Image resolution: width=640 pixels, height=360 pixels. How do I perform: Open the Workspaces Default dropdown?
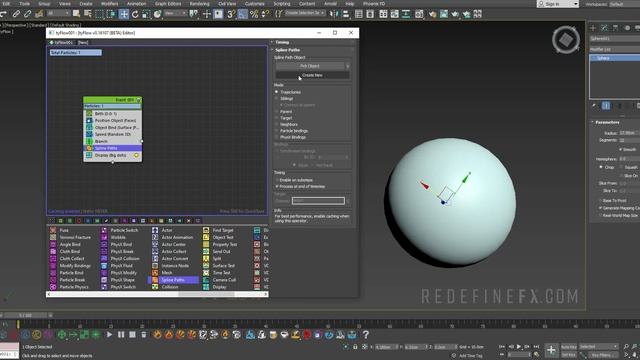pyautogui.click(x=624, y=4)
